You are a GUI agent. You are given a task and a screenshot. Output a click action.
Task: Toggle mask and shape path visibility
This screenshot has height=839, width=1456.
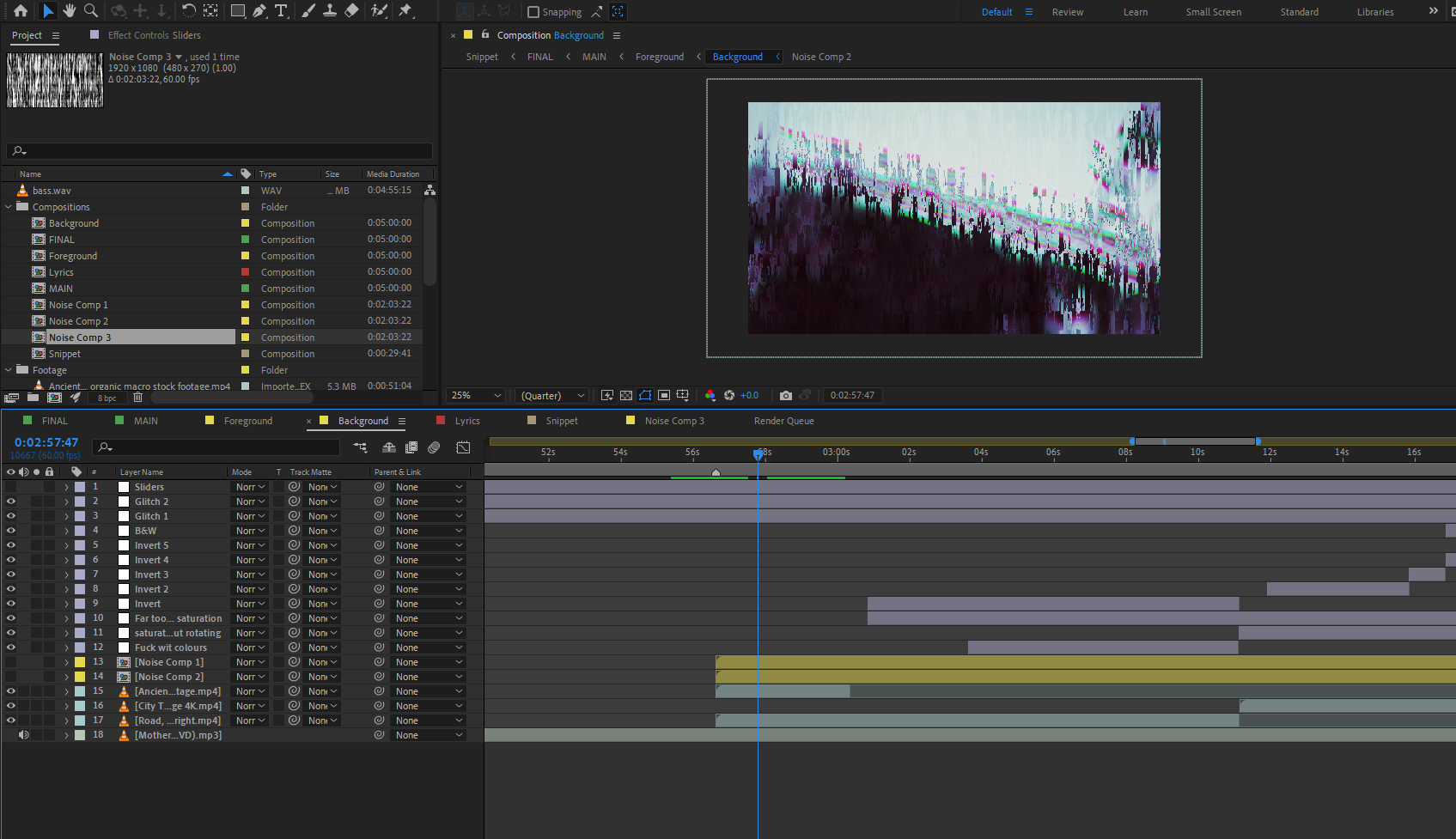(645, 395)
